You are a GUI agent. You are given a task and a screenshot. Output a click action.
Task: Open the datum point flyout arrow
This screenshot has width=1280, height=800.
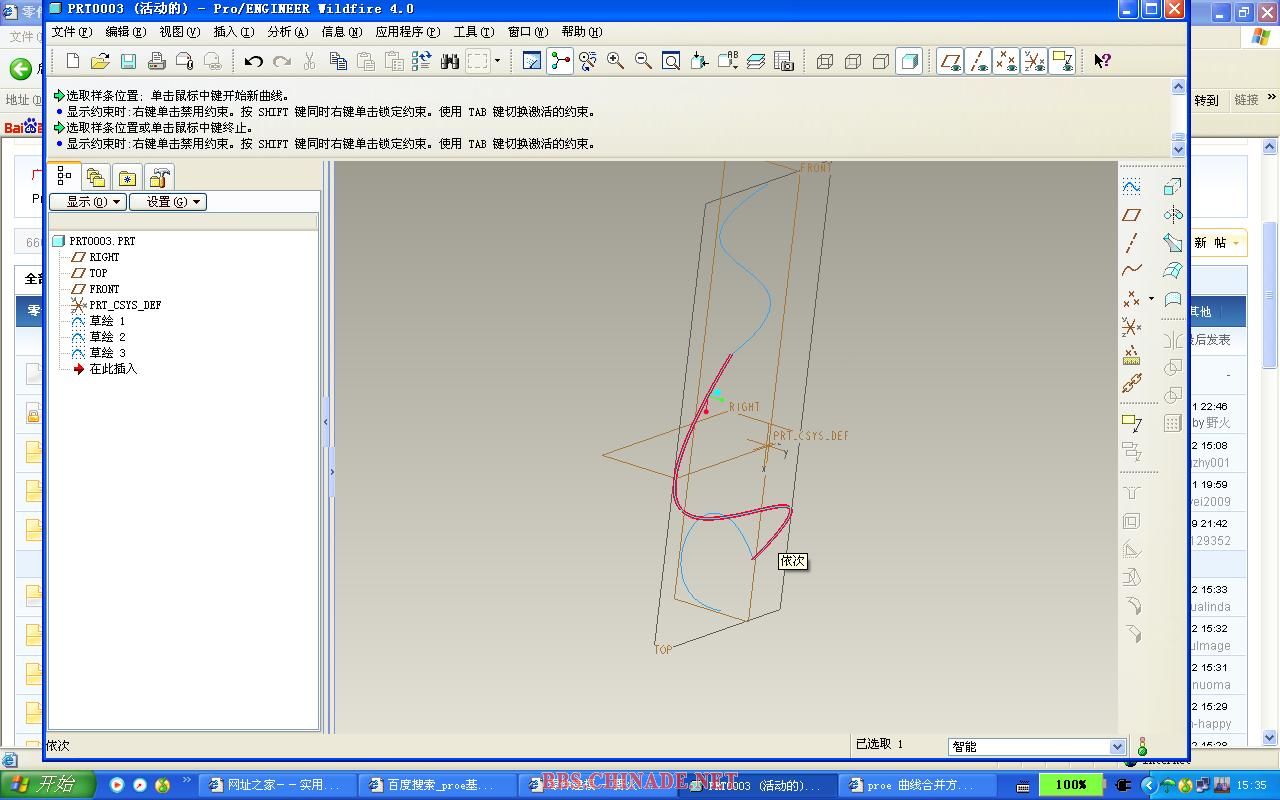pos(1151,299)
